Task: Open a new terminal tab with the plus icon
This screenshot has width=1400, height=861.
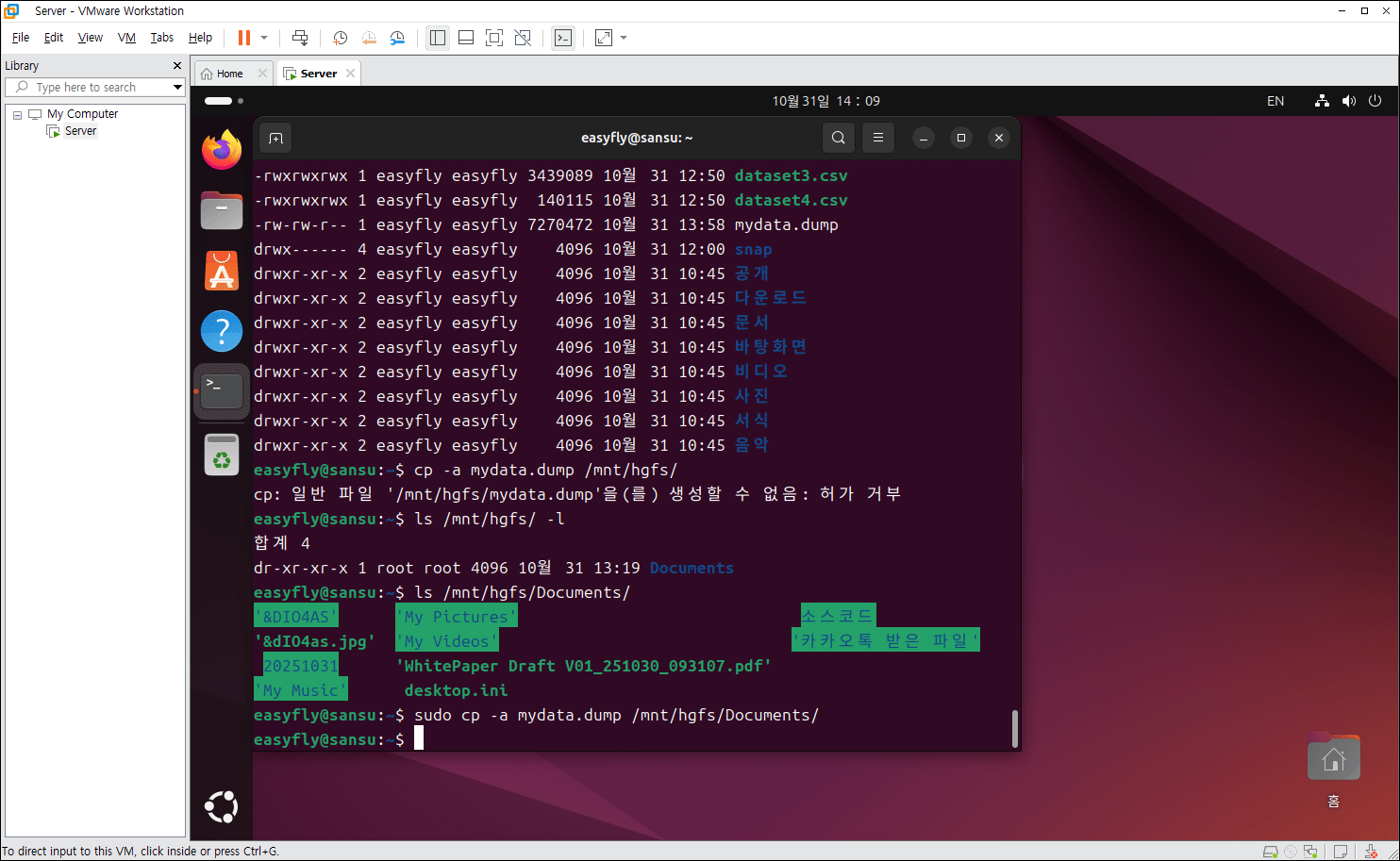Action: click(x=275, y=138)
